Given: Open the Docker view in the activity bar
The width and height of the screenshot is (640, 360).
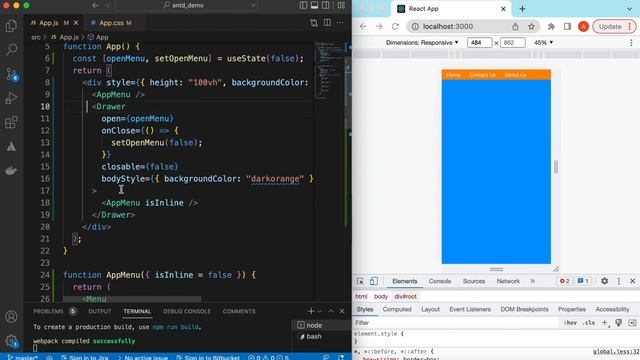Looking at the screenshot, I should click(x=11, y=171).
